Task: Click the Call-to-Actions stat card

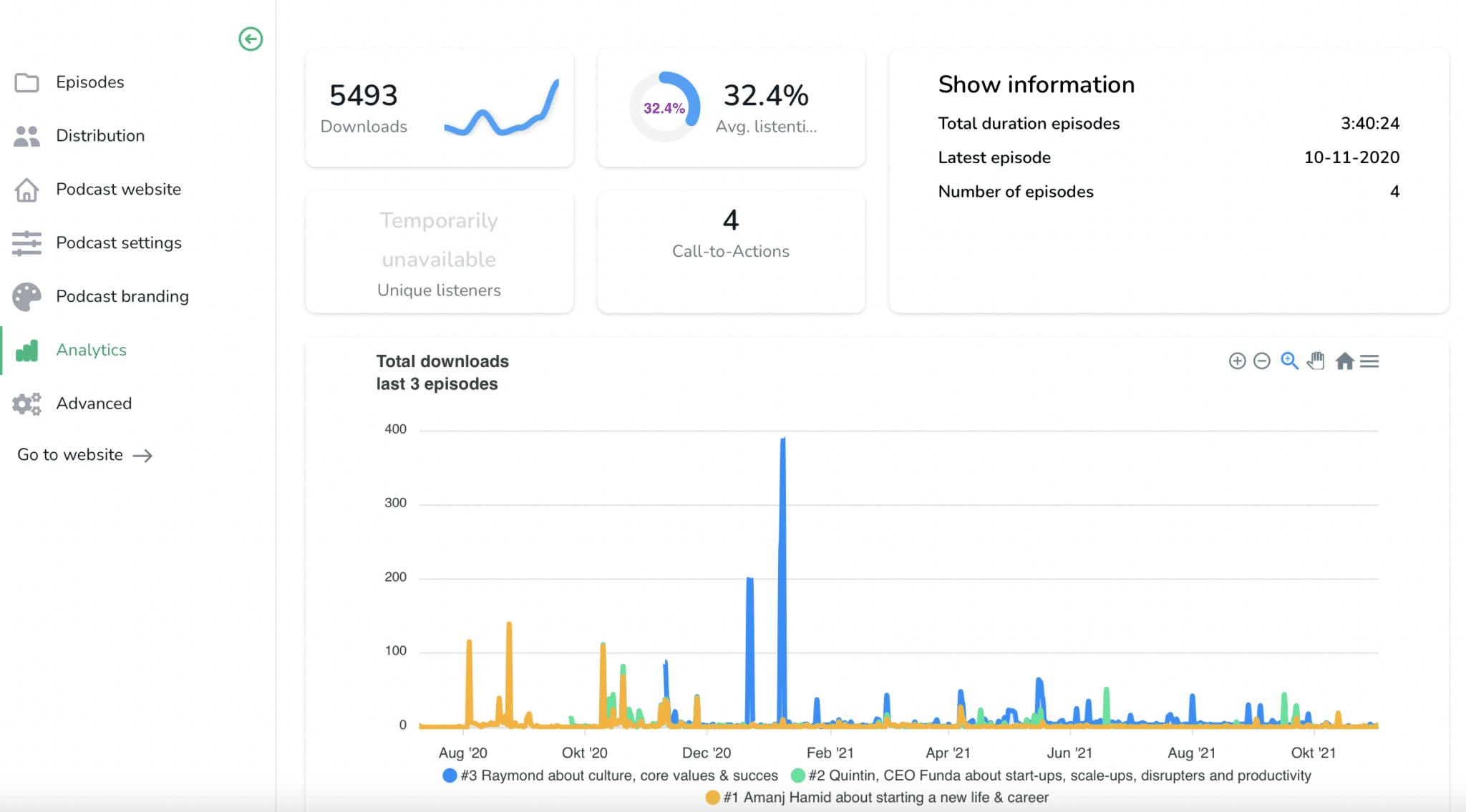Action: coord(730,251)
